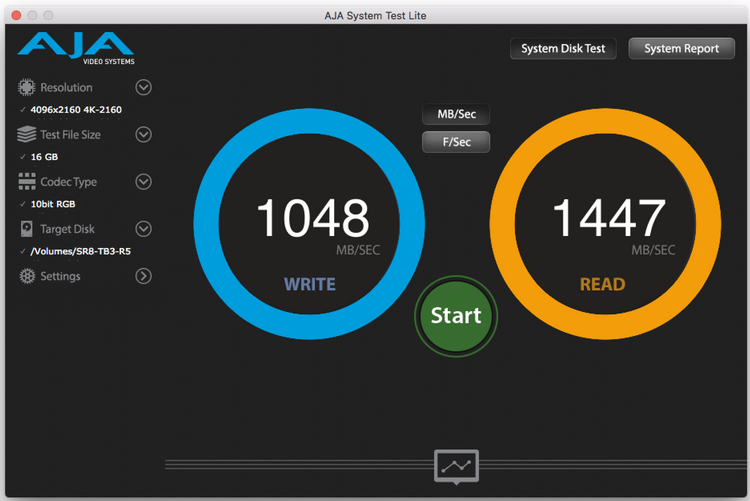Open the Settings panel arrow
The height and width of the screenshot is (501, 750).
[x=143, y=276]
